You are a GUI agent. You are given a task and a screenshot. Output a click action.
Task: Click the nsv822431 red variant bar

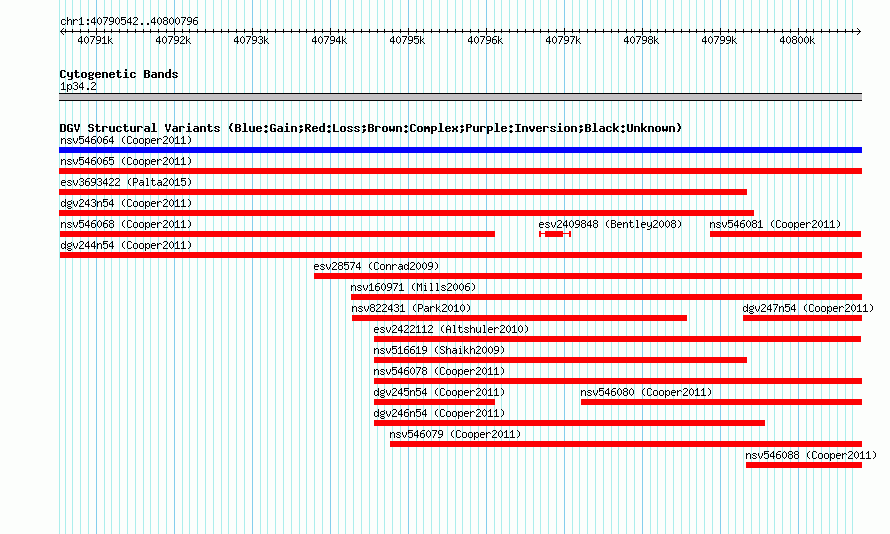point(519,318)
